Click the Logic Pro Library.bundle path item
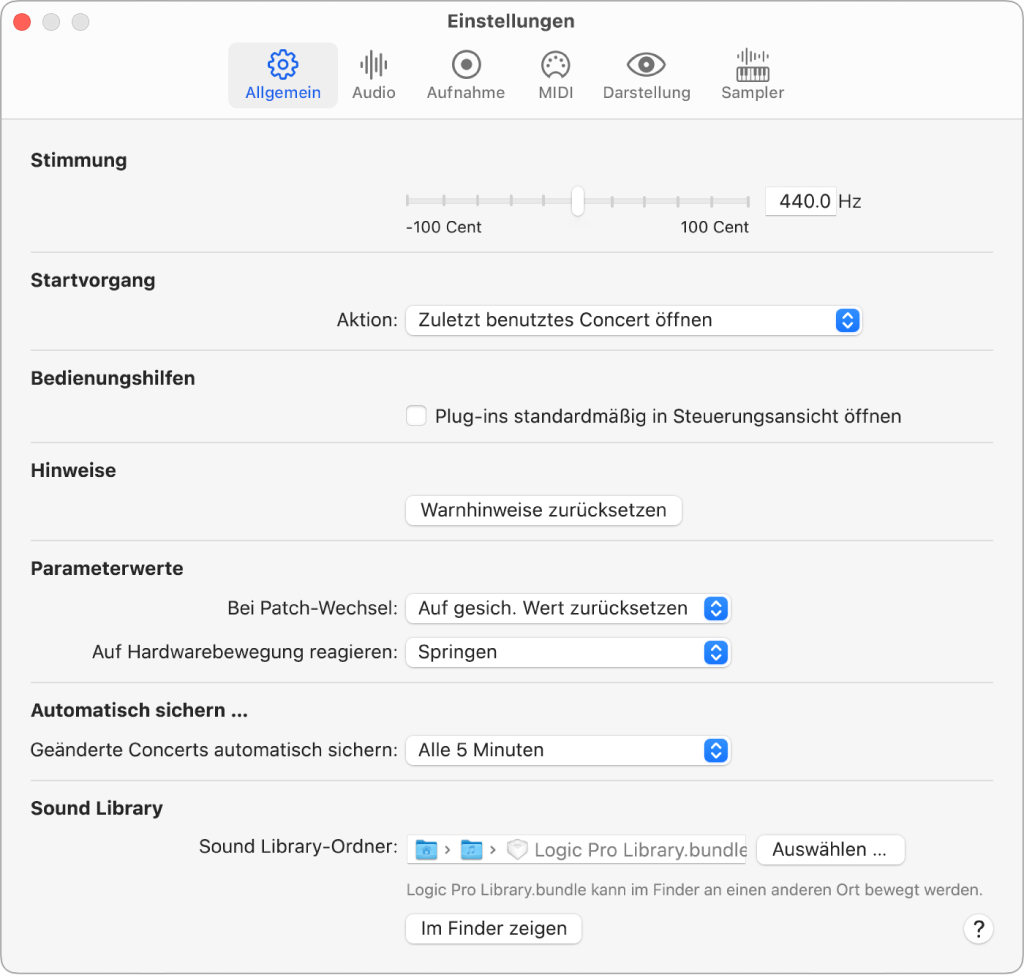 (639, 850)
